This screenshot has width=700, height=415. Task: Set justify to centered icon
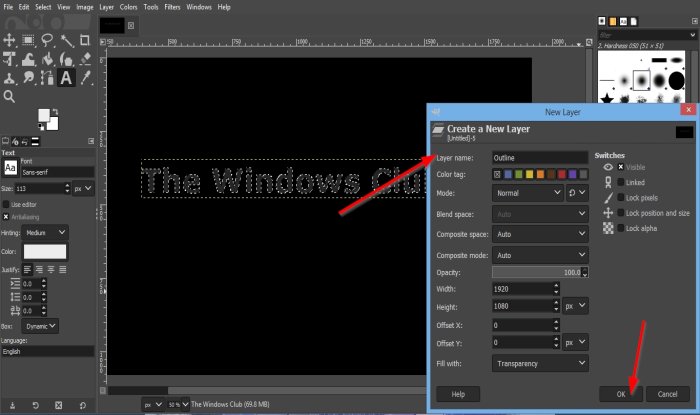[x=51, y=270]
